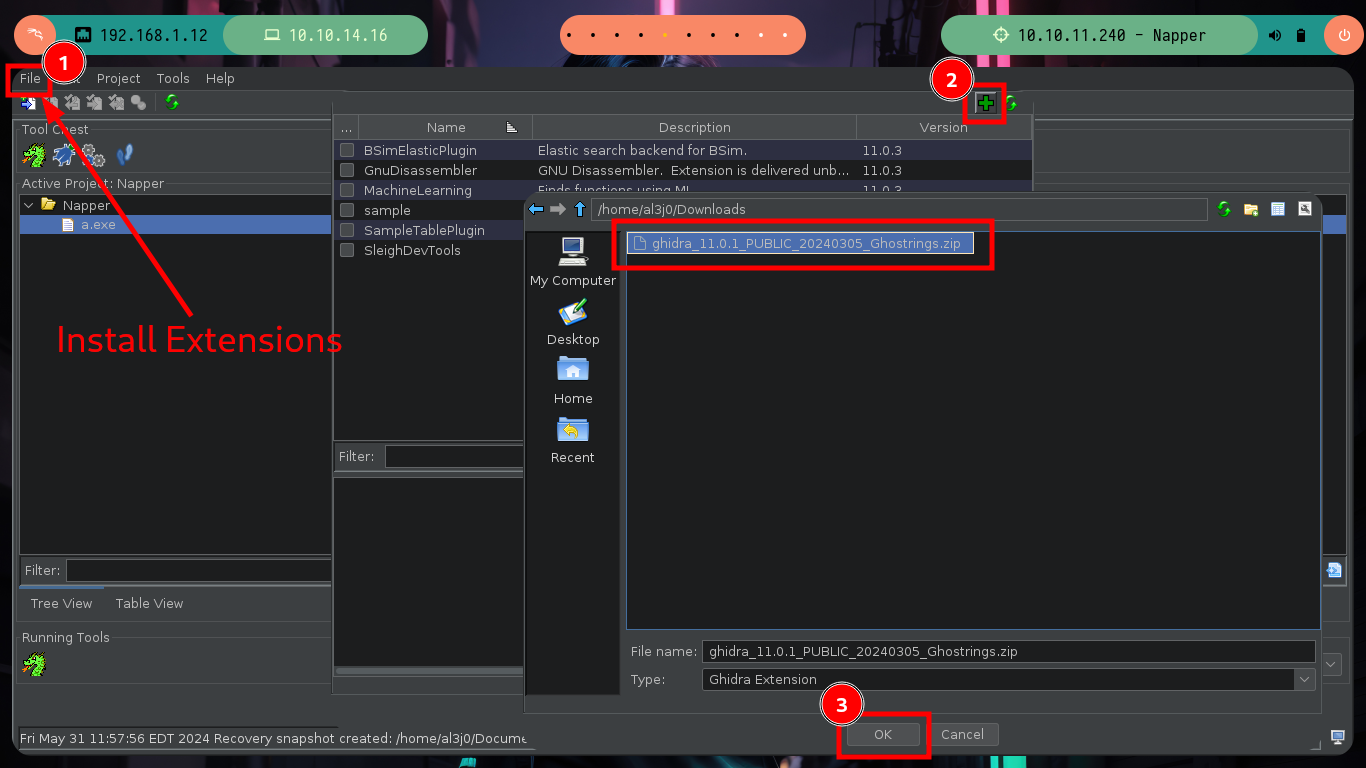The width and height of the screenshot is (1366, 768).
Task: Open the CodeBrowser dragon tool in Tool Chest
Action: 34,155
